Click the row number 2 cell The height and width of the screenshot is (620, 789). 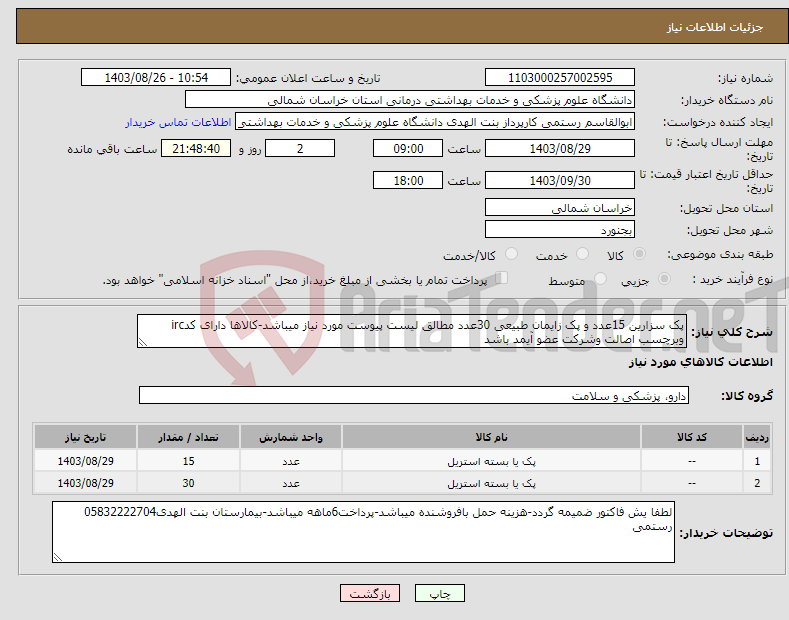tap(757, 483)
